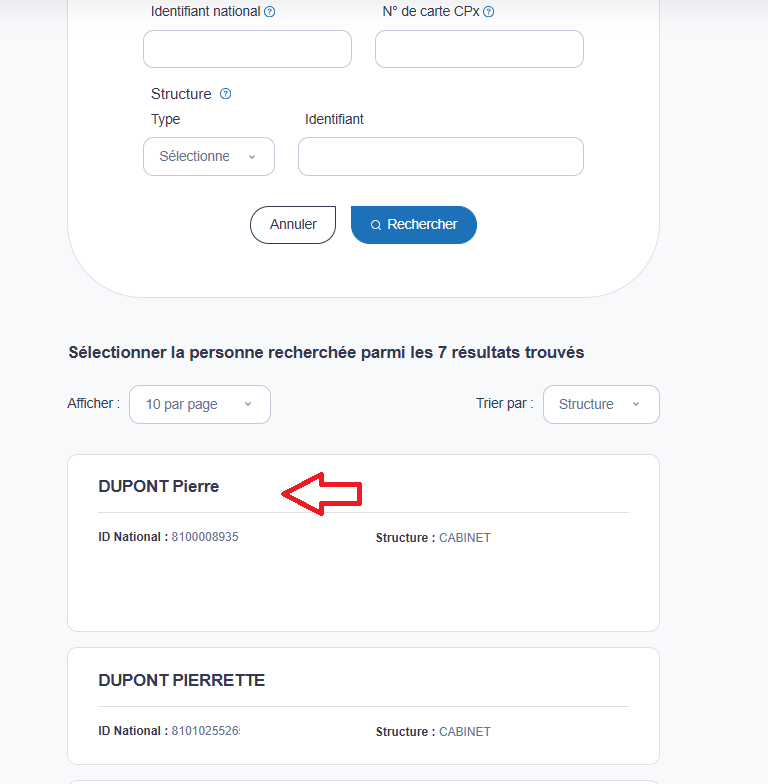The width and height of the screenshot is (768, 784).
Task: Focus the Identifiant national input field
Action: tap(248, 49)
